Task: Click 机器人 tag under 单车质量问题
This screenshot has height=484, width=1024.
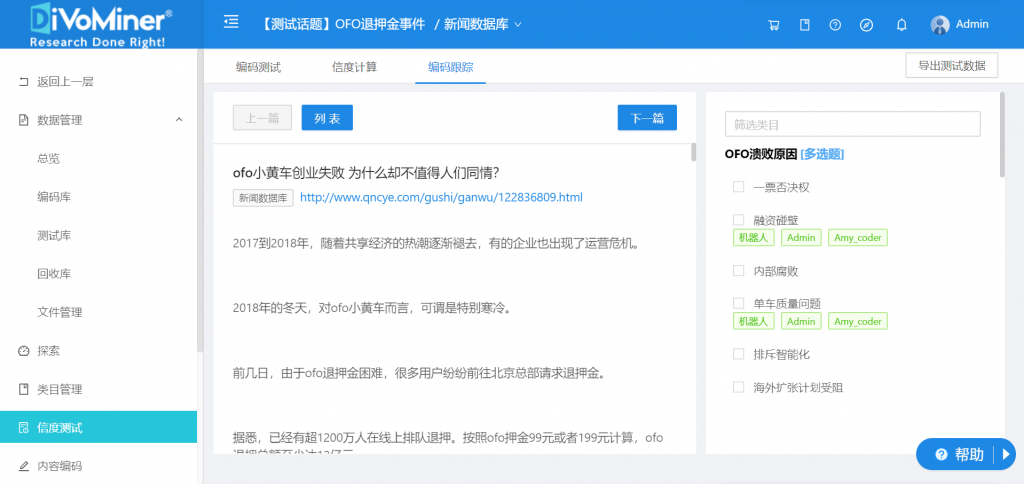Action: click(x=754, y=321)
